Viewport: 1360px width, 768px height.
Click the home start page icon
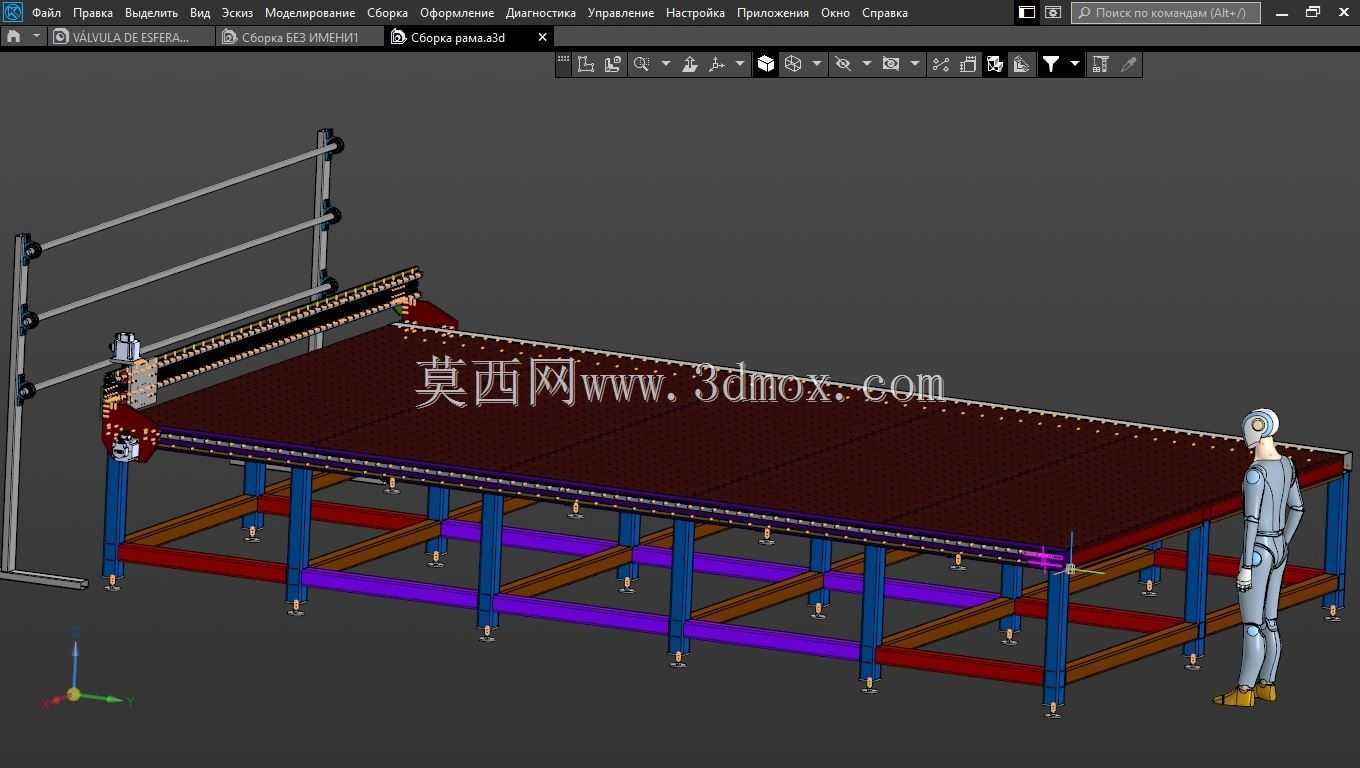(x=13, y=36)
